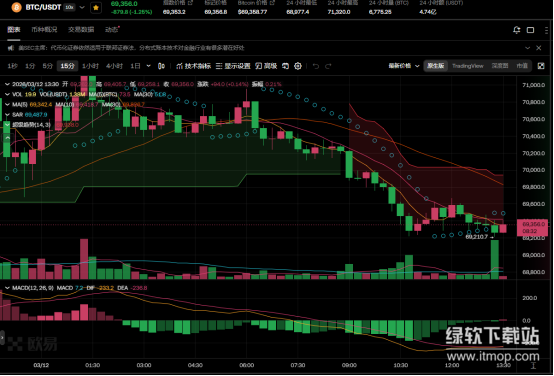Open the chart settings gear icon
This screenshot has width=554, height=376.
(298, 66)
